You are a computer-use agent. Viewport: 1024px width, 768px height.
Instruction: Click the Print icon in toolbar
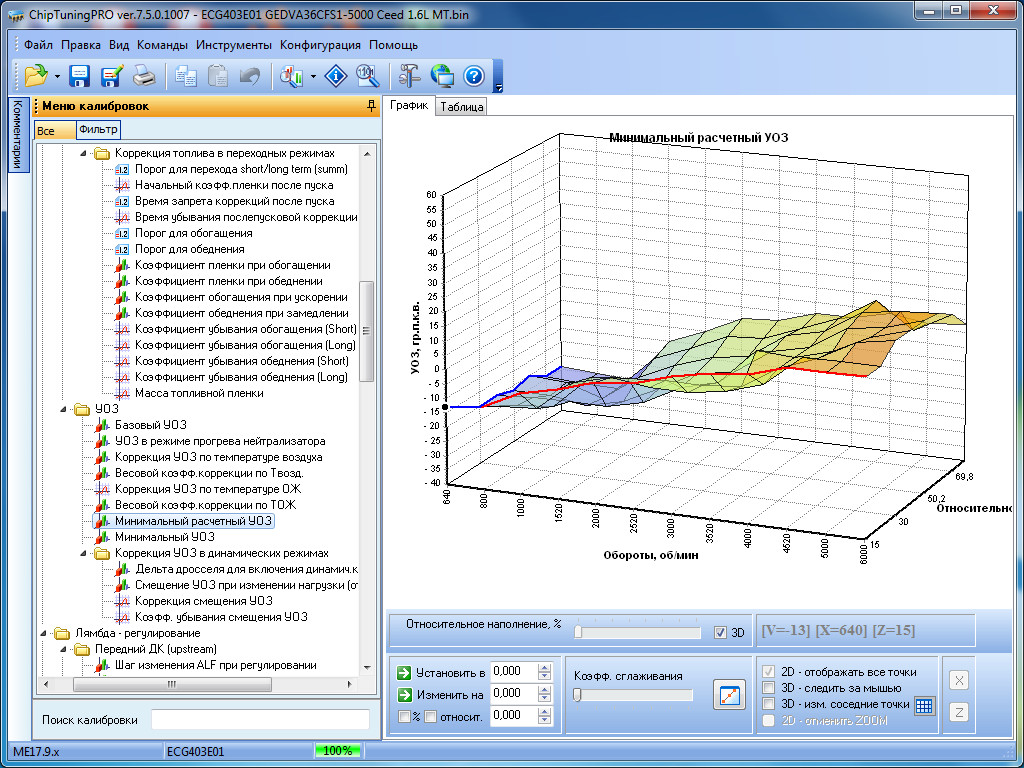point(144,75)
